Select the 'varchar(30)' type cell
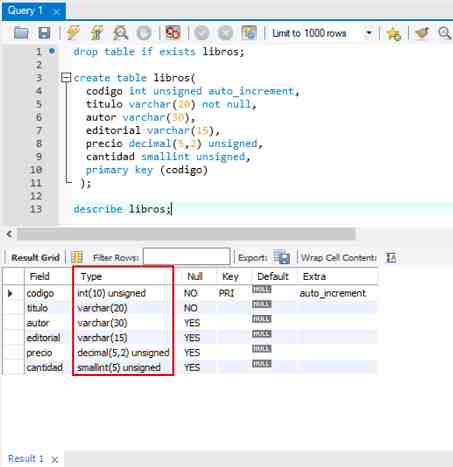The width and height of the screenshot is (453, 467). tap(102, 323)
